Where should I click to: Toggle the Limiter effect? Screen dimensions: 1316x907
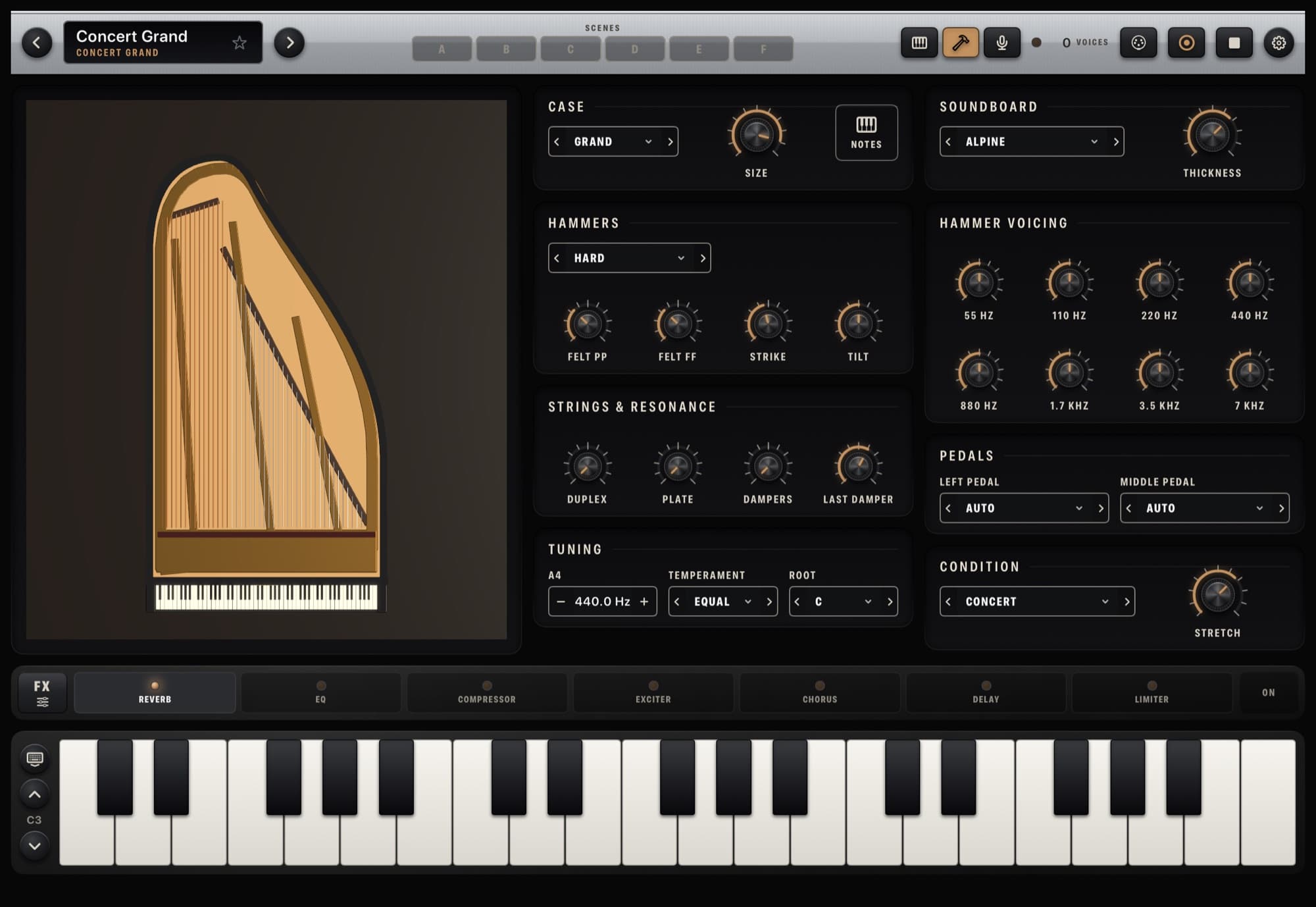coord(1151,692)
